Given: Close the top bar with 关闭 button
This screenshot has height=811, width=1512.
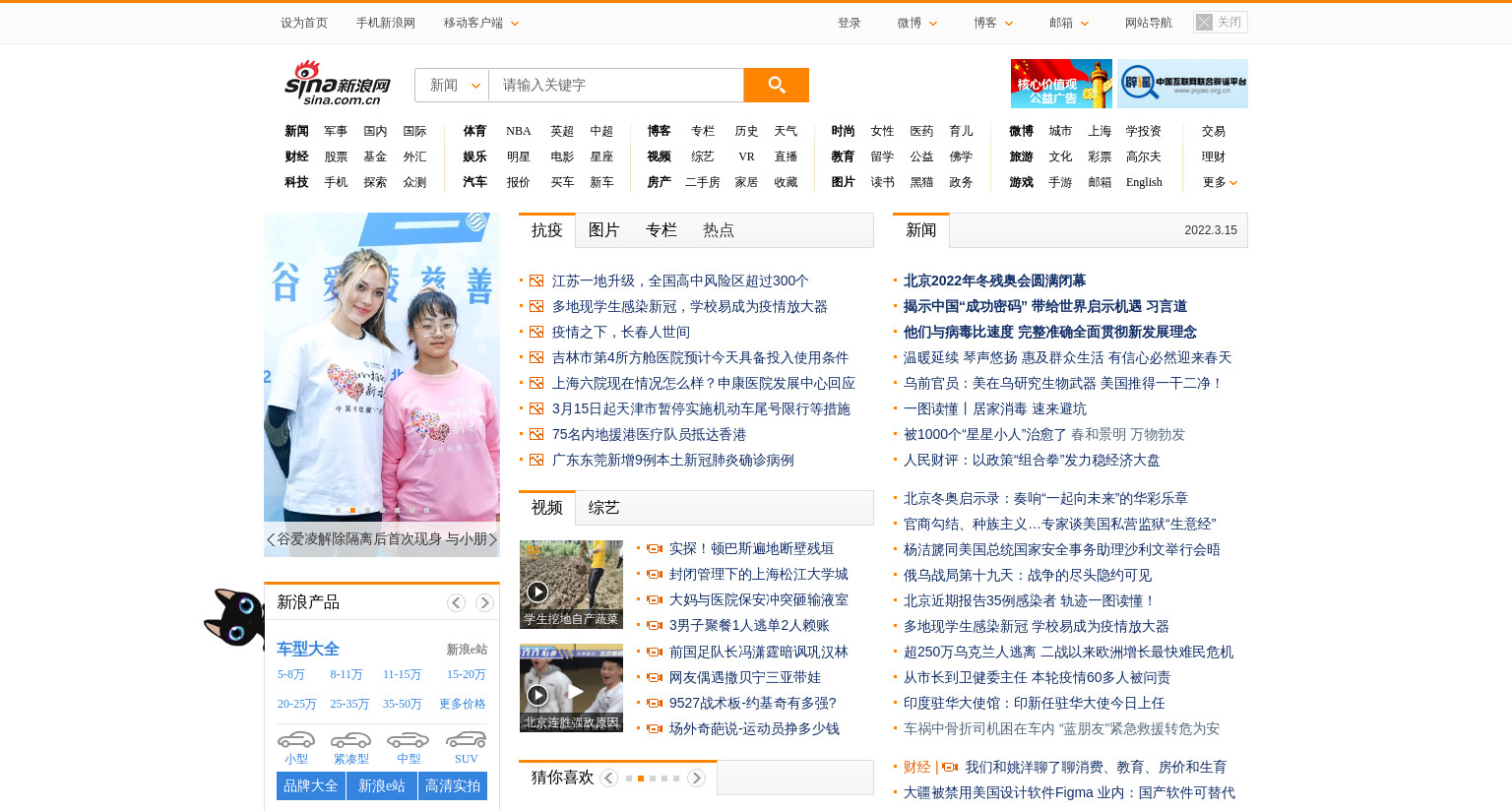Looking at the screenshot, I should click(1221, 22).
